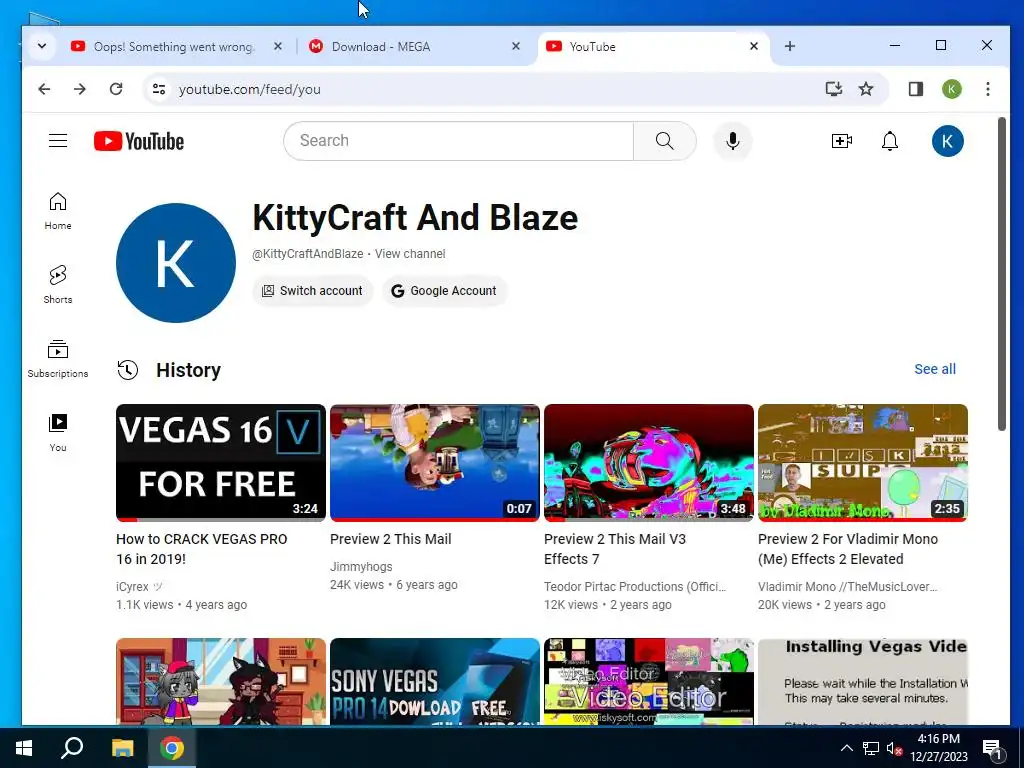
Task: Open taskbar search
Action: 72,748
